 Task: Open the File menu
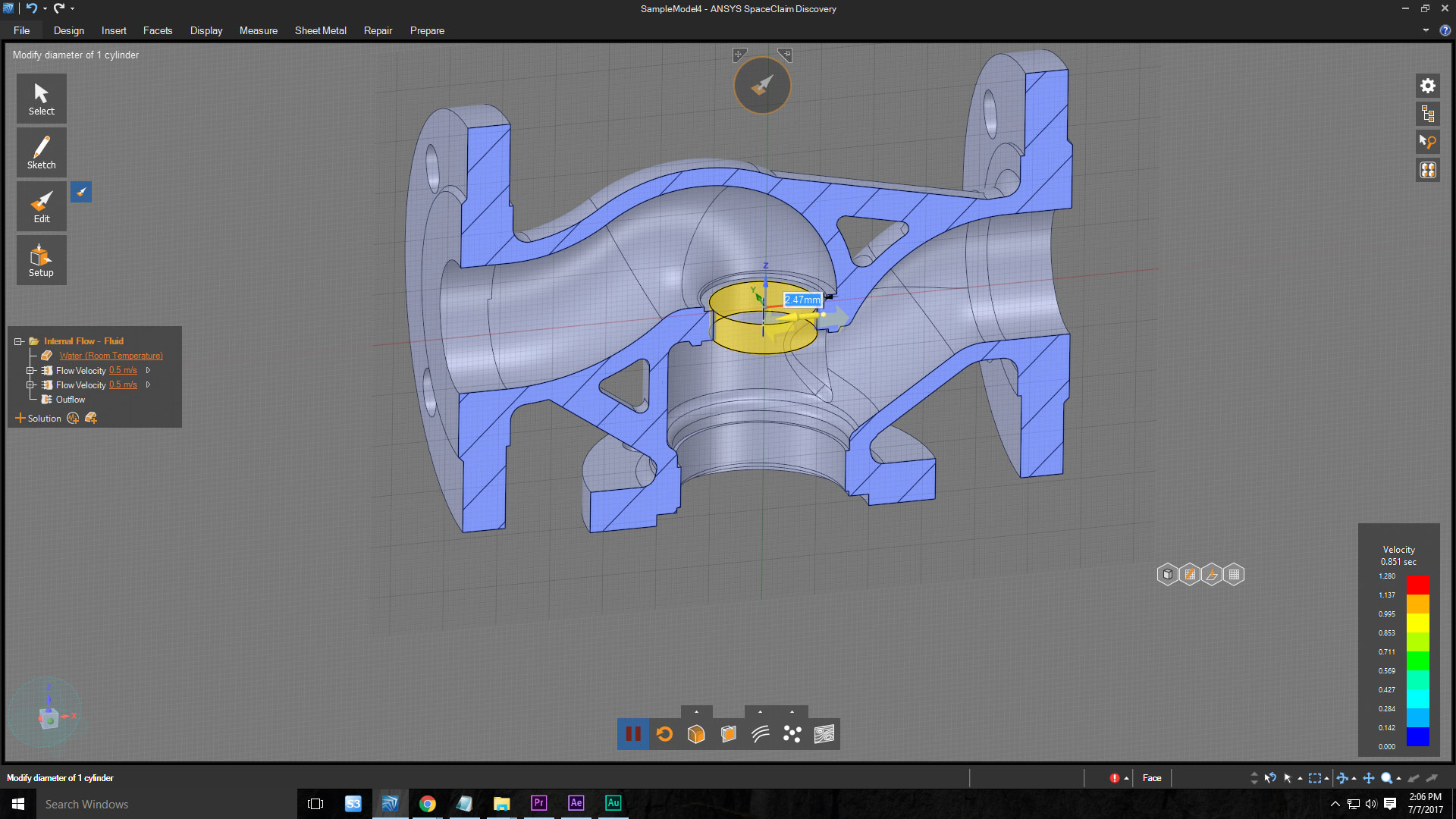[x=21, y=30]
